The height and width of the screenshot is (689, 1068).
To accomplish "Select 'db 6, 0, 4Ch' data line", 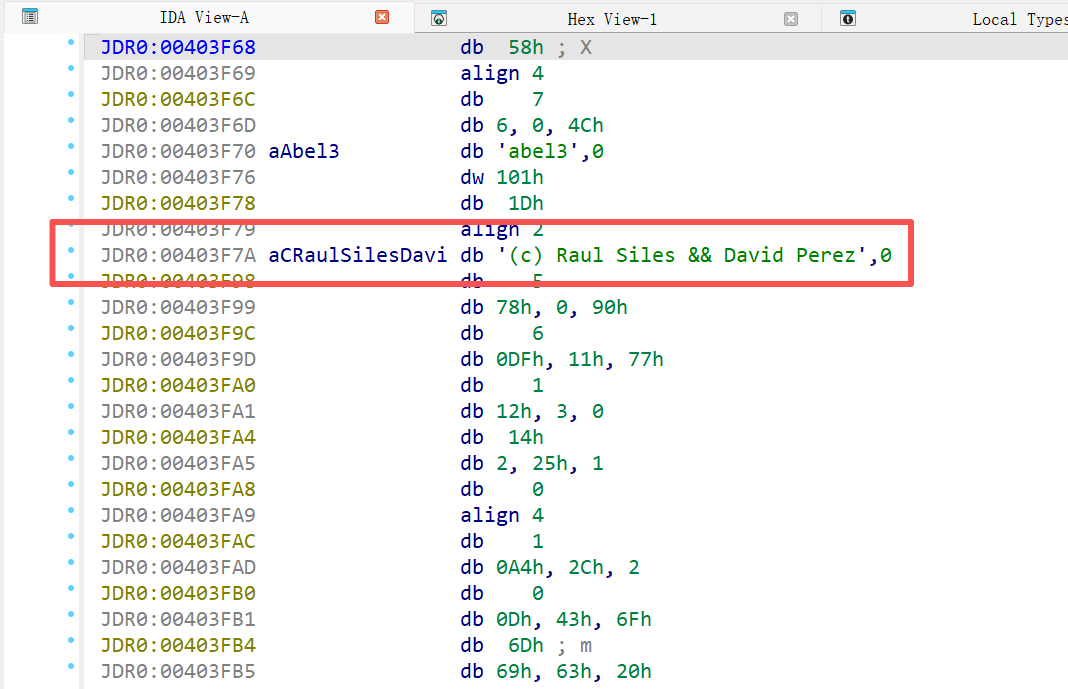I will 532,125.
